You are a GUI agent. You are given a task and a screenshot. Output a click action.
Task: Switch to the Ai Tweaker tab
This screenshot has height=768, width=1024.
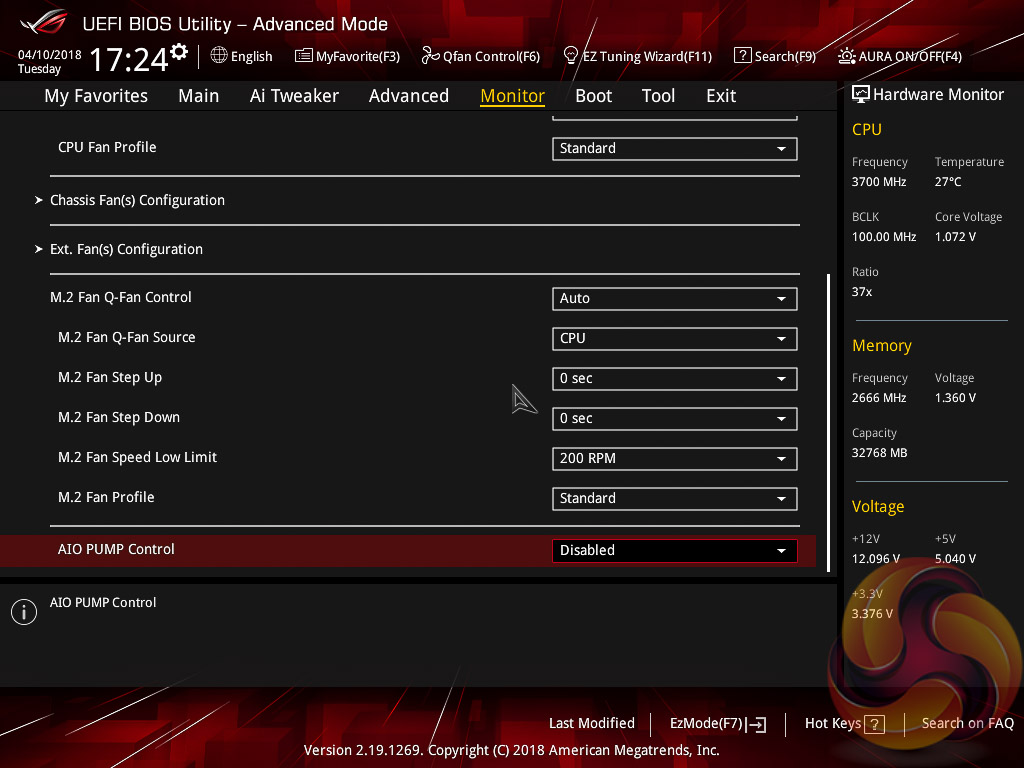pos(294,96)
